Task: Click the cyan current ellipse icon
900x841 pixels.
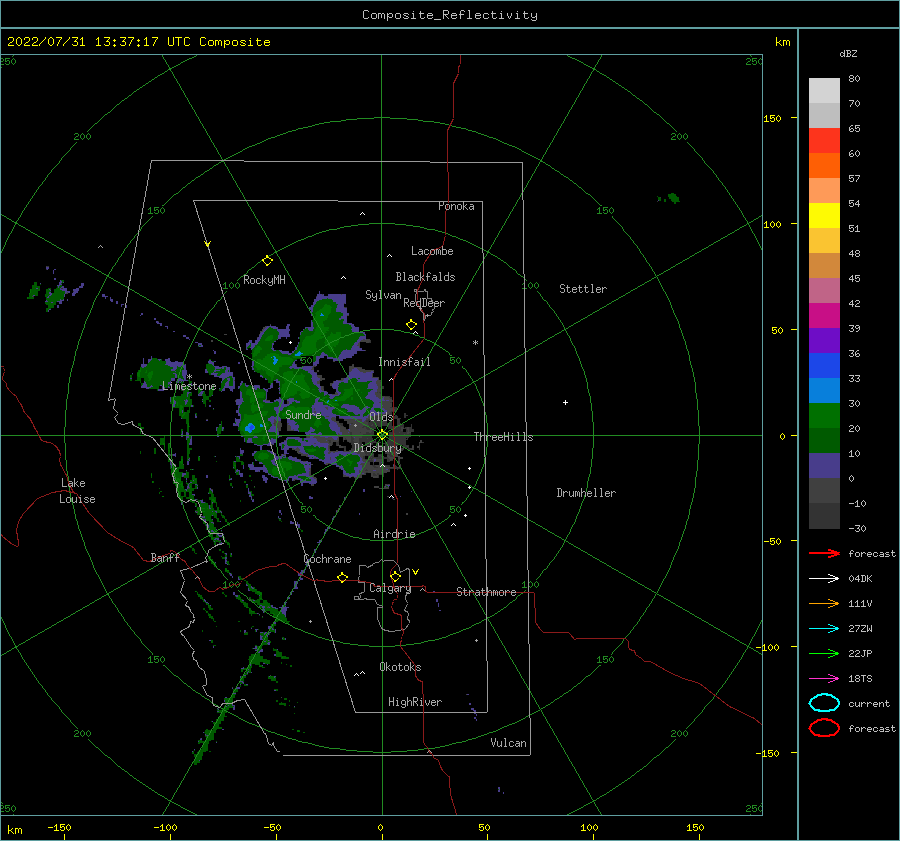Action: (824, 703)
